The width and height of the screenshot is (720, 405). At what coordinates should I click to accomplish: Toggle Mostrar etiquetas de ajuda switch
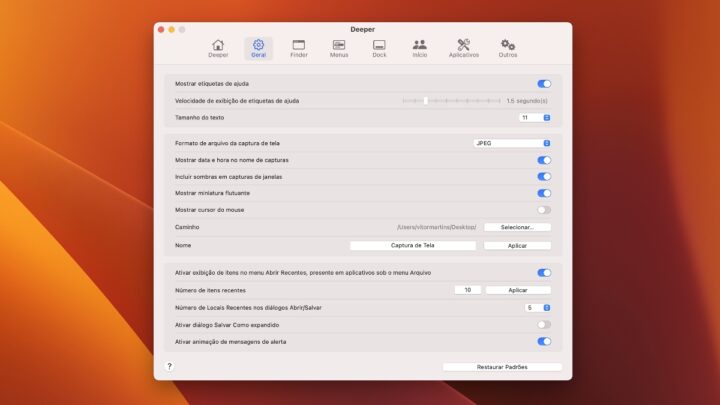(x=544, y=84)
